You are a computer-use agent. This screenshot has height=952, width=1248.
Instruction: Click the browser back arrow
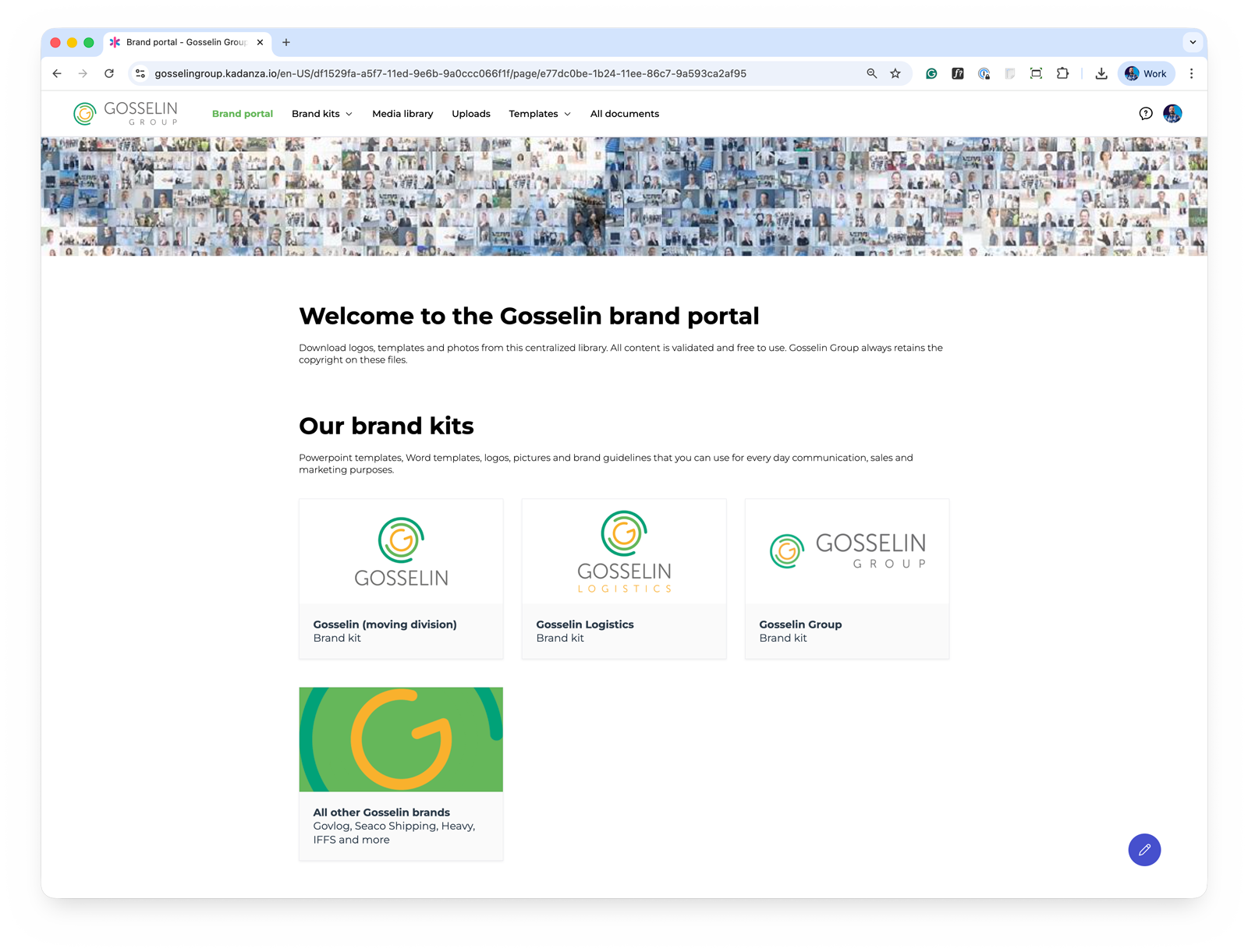point(57,73)
